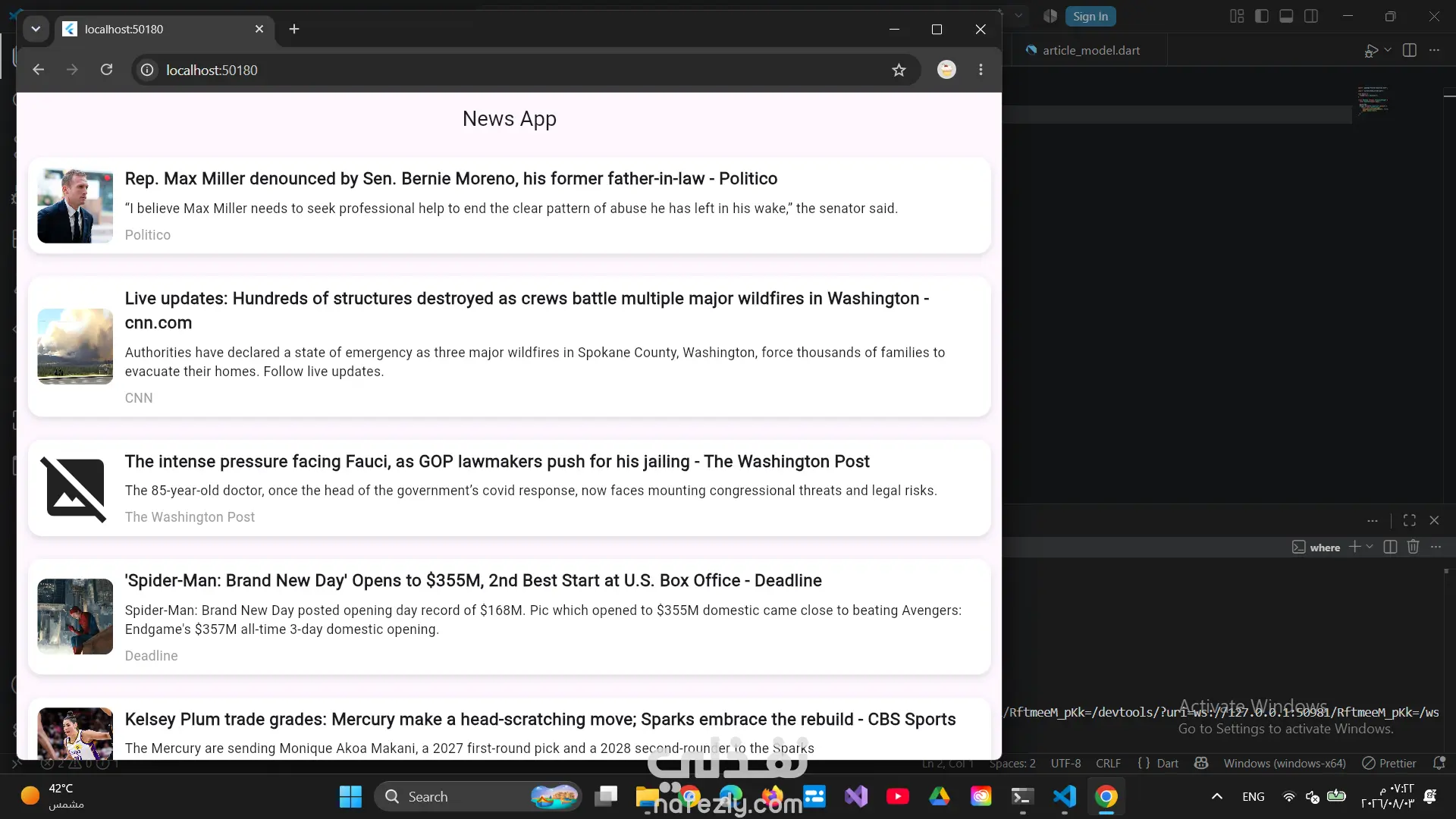Open the Windows Start menu
The height and width of the screenshot is (819, 1456).
(350, 796)
